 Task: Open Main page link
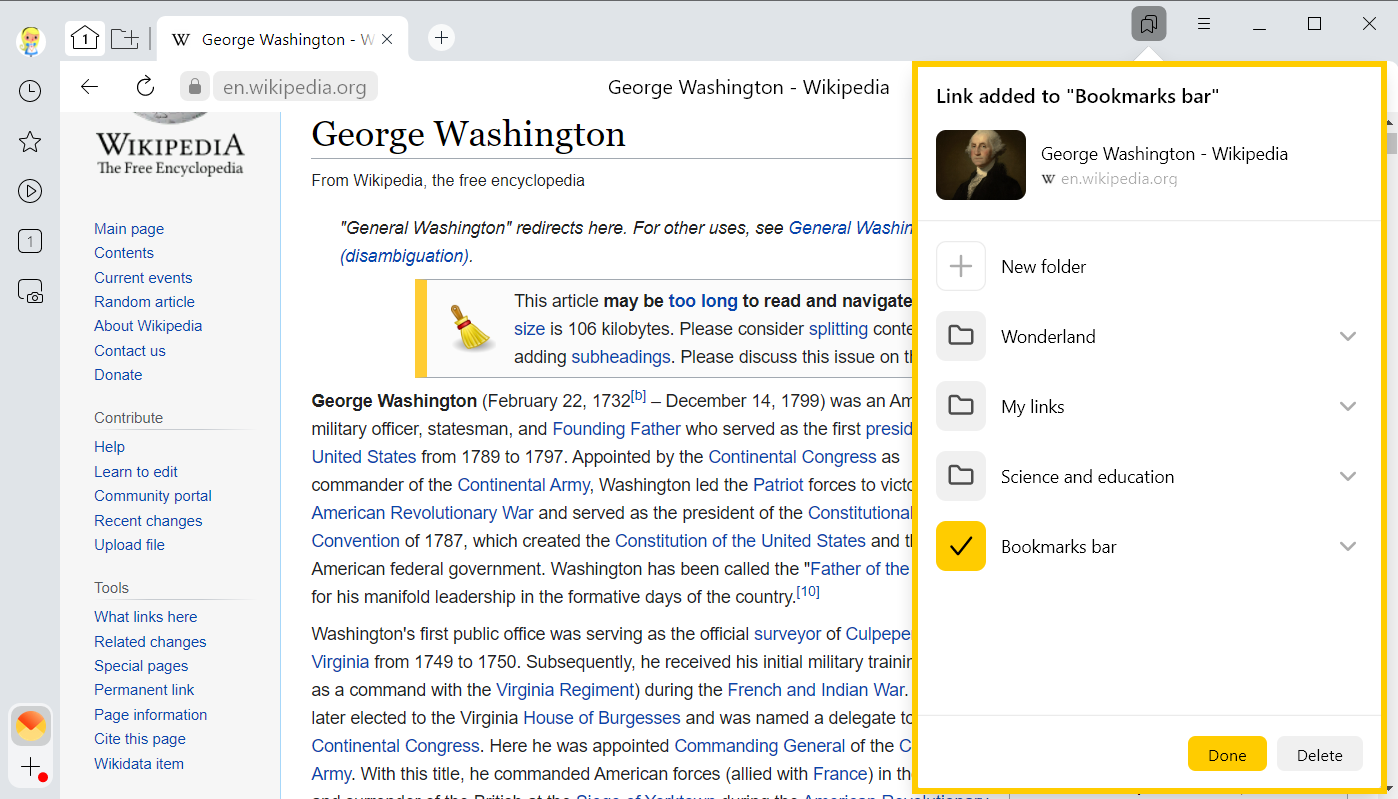point(129,229)
